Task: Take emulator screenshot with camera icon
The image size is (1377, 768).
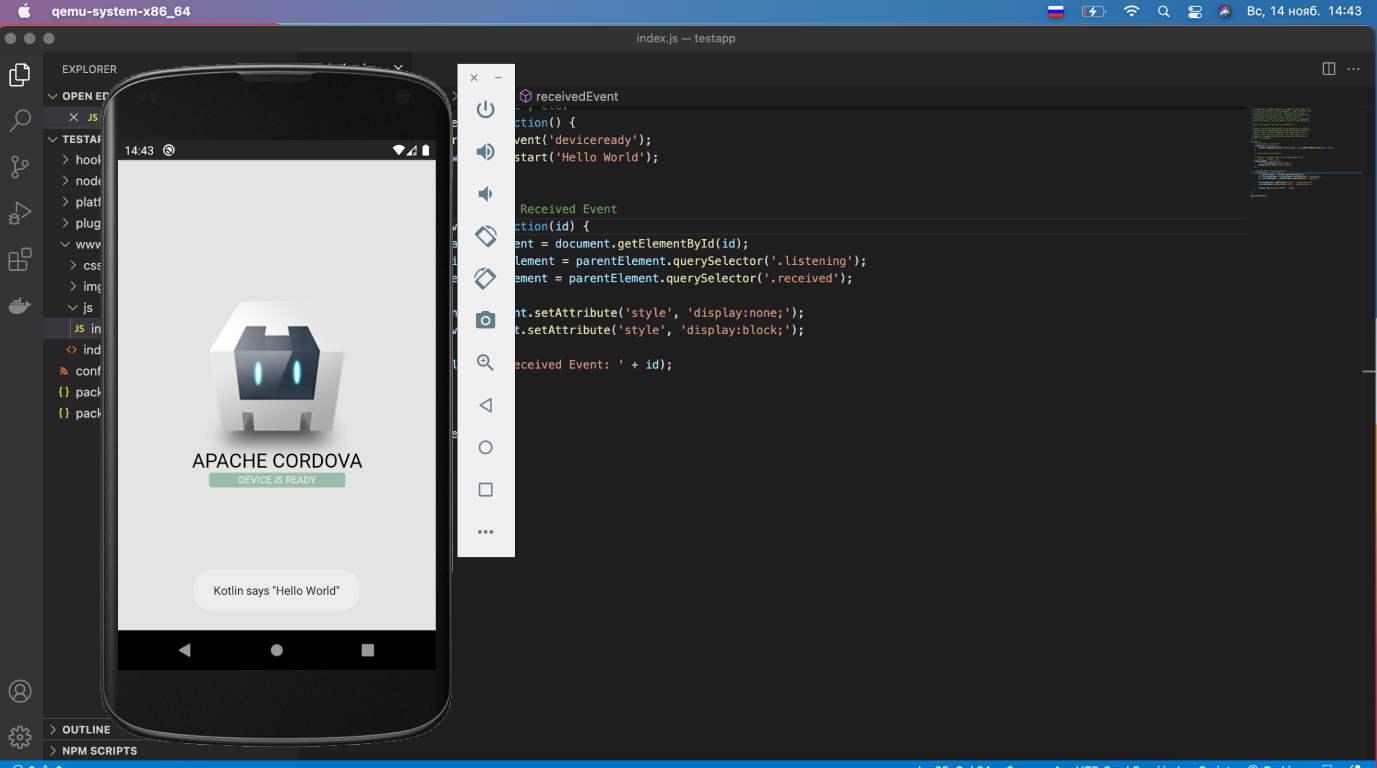Action: 485,320
